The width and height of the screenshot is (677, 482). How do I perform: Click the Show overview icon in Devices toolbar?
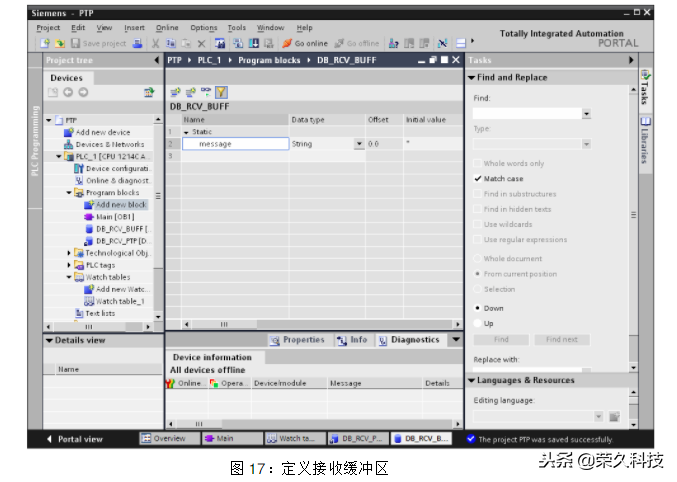pos(149,92)
